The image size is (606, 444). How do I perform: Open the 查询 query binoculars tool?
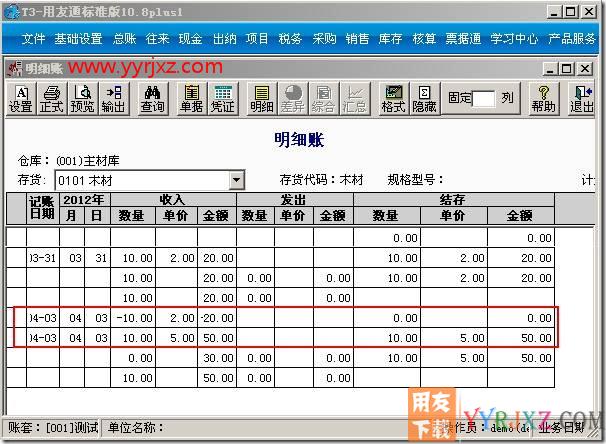153,99
